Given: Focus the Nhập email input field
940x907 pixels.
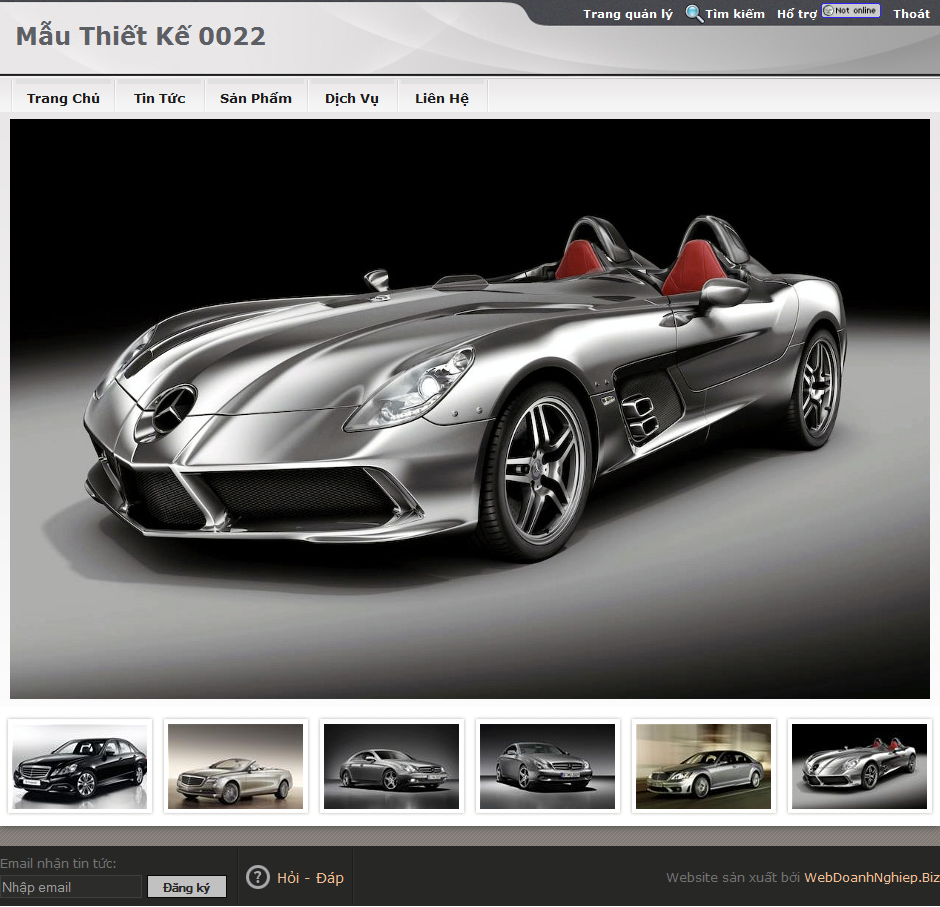Looking at the screenshot, I should click(x=71, y=887).
